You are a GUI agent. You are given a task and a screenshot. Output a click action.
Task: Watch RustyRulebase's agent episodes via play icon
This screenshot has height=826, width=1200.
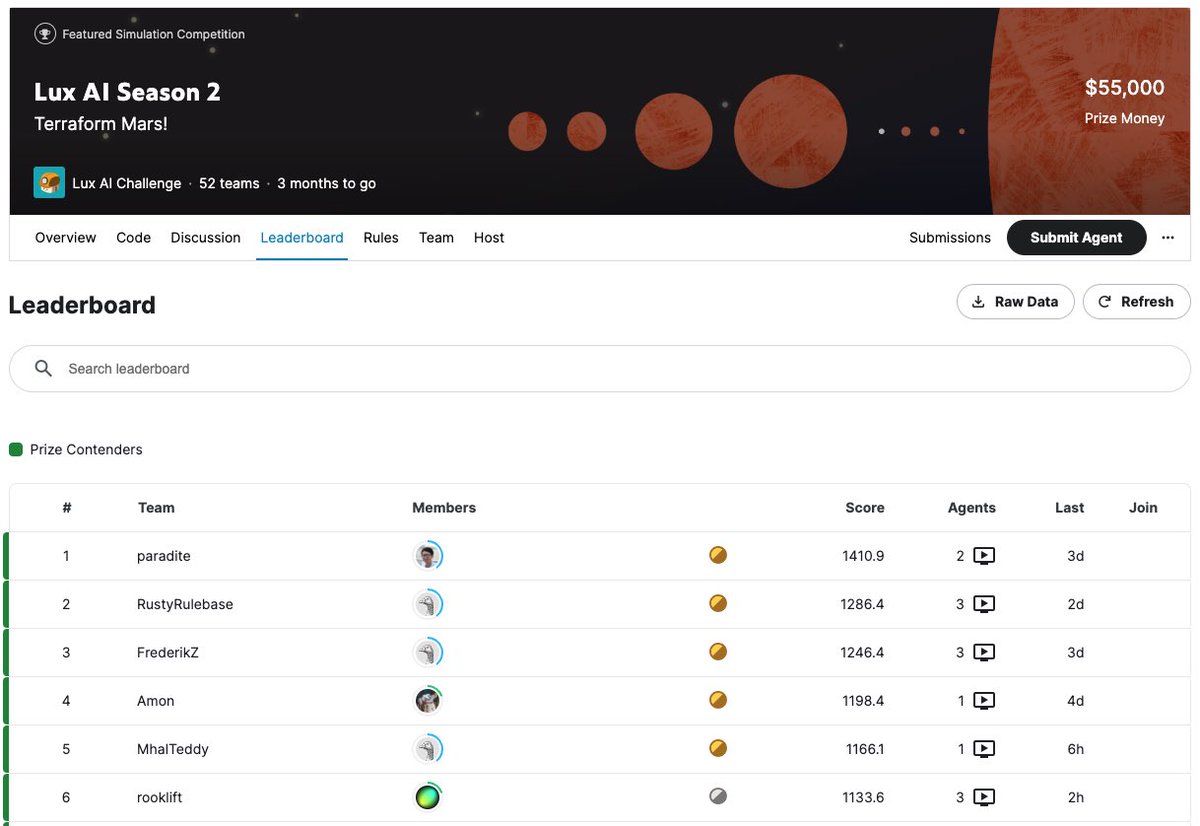(x=984, y=604)
